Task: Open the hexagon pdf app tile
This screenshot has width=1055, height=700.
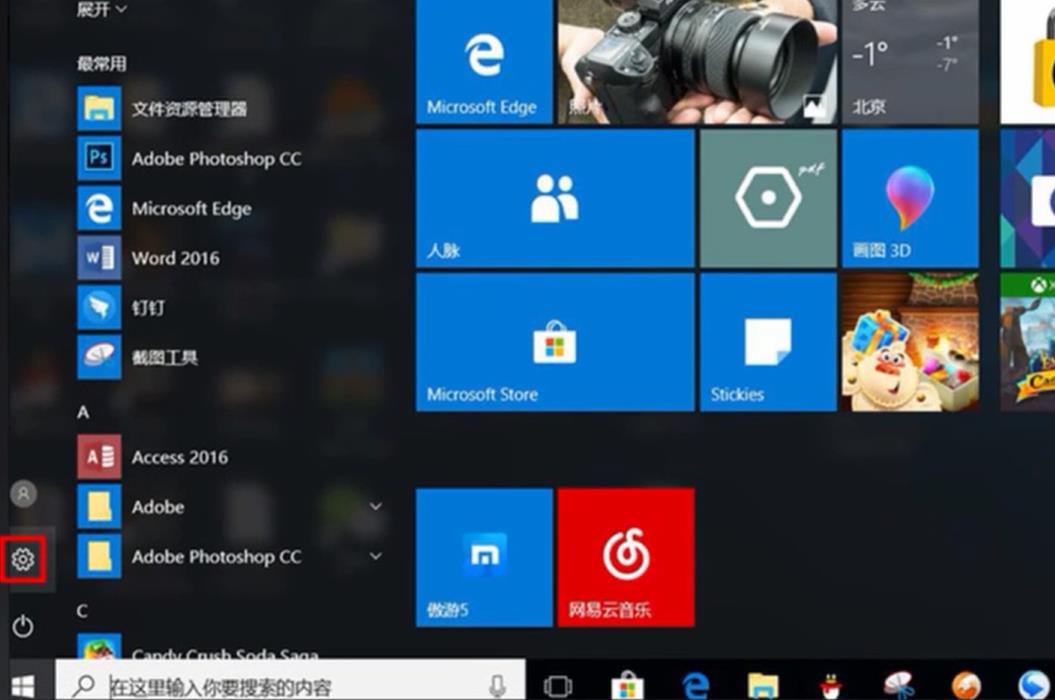Action: 768,199
